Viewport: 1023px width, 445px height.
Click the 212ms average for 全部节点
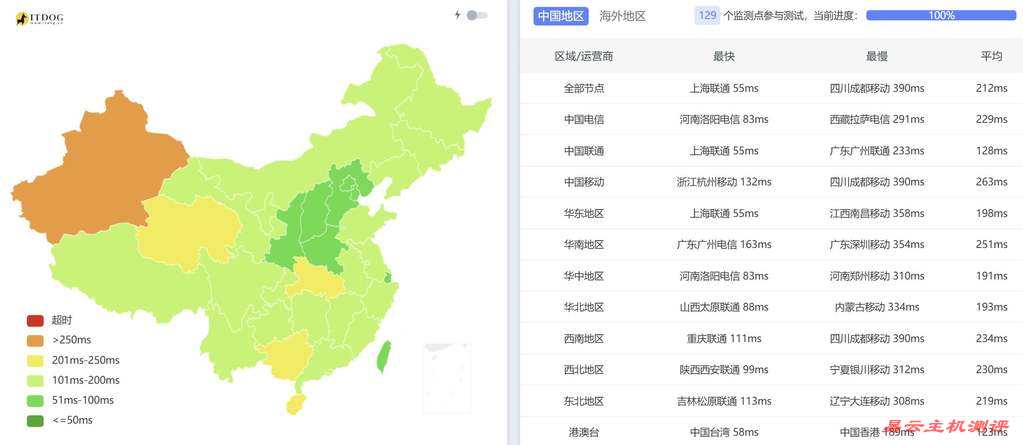tap(992, 88)
